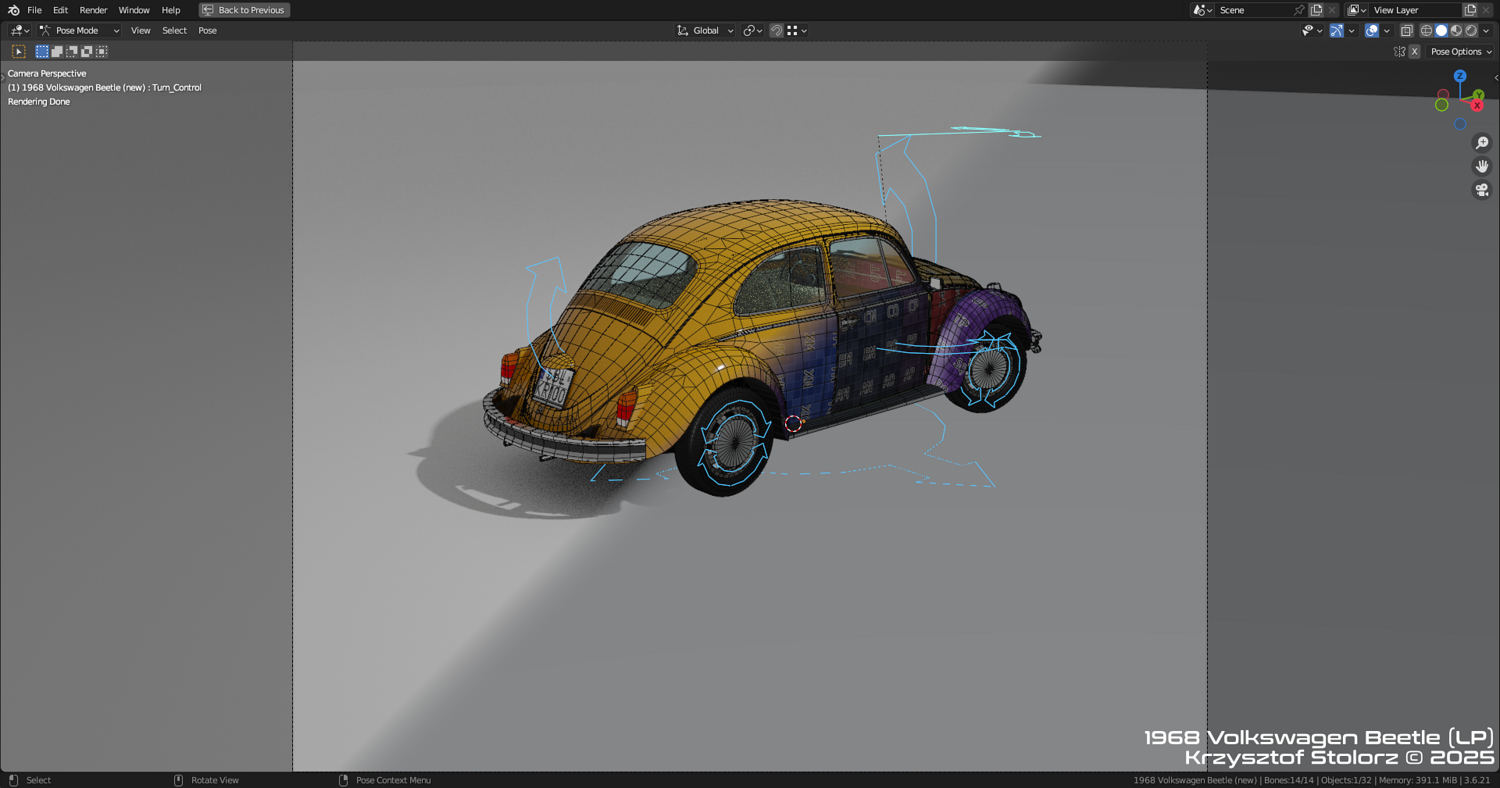Open the viewport Select menu

174,31
